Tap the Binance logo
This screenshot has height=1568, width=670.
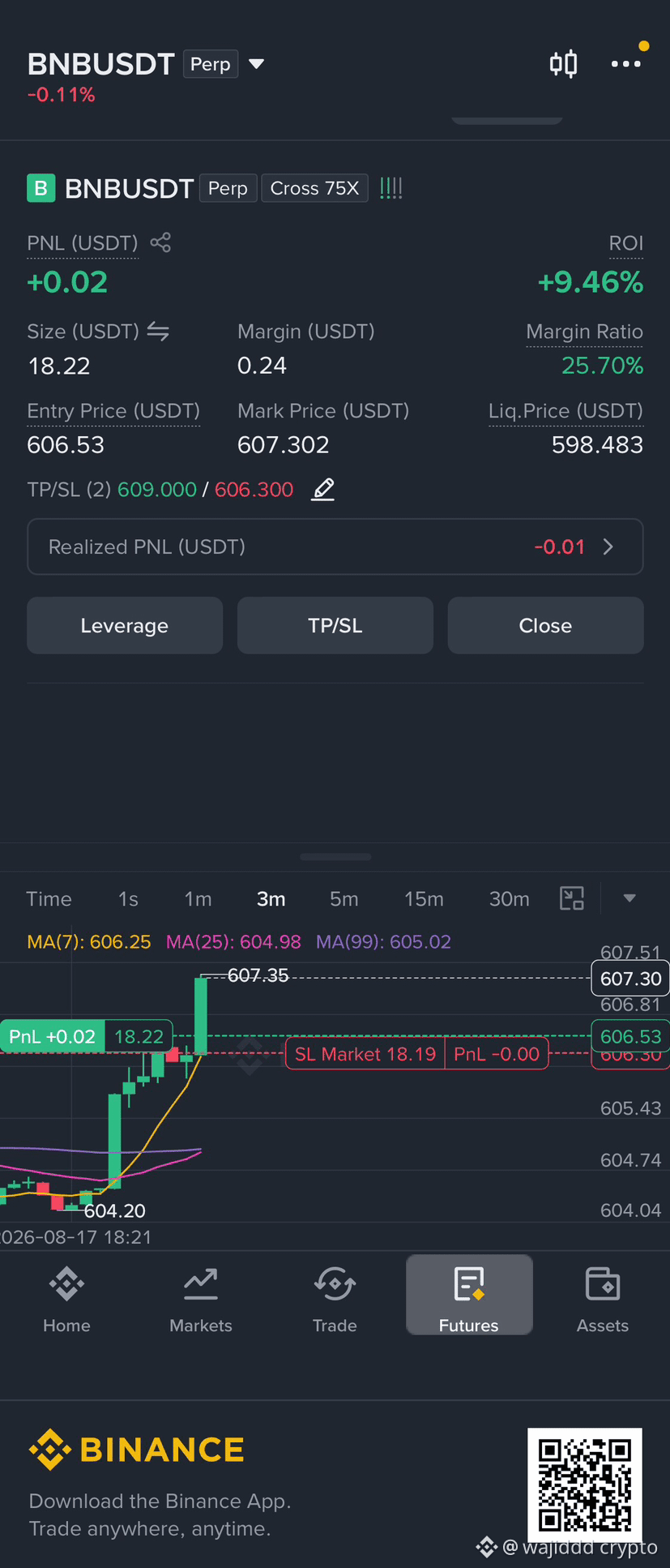pyautogui.click(x=136, y=1450)
